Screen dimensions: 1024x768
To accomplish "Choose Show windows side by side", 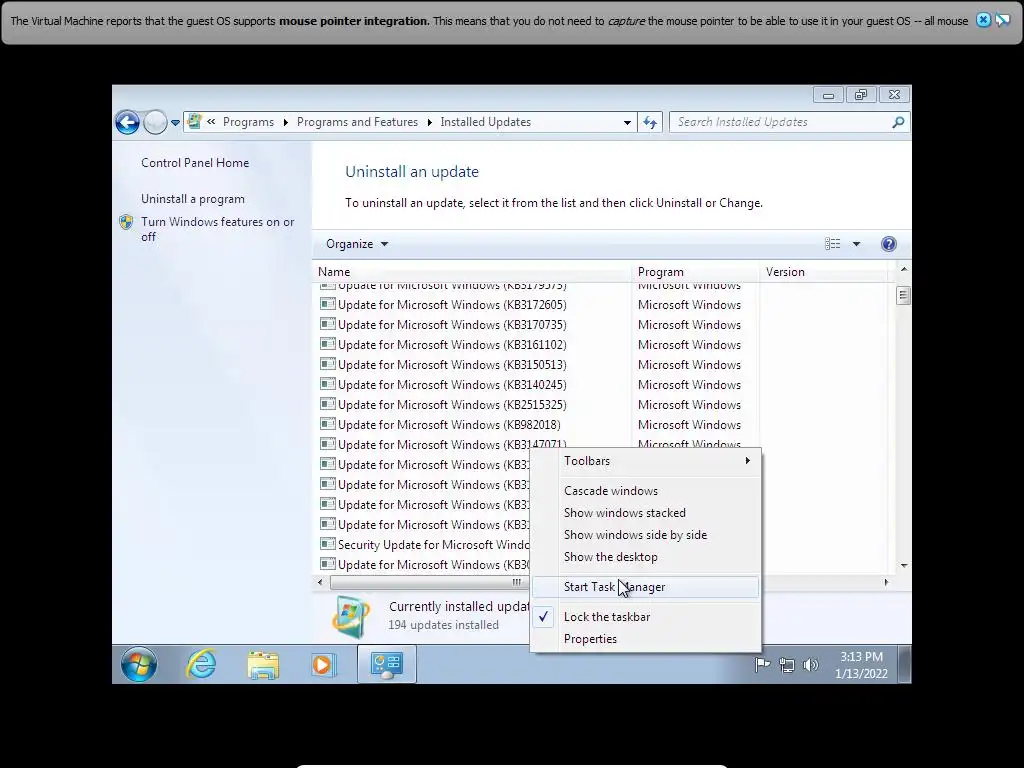I will (x=646, y=535).
